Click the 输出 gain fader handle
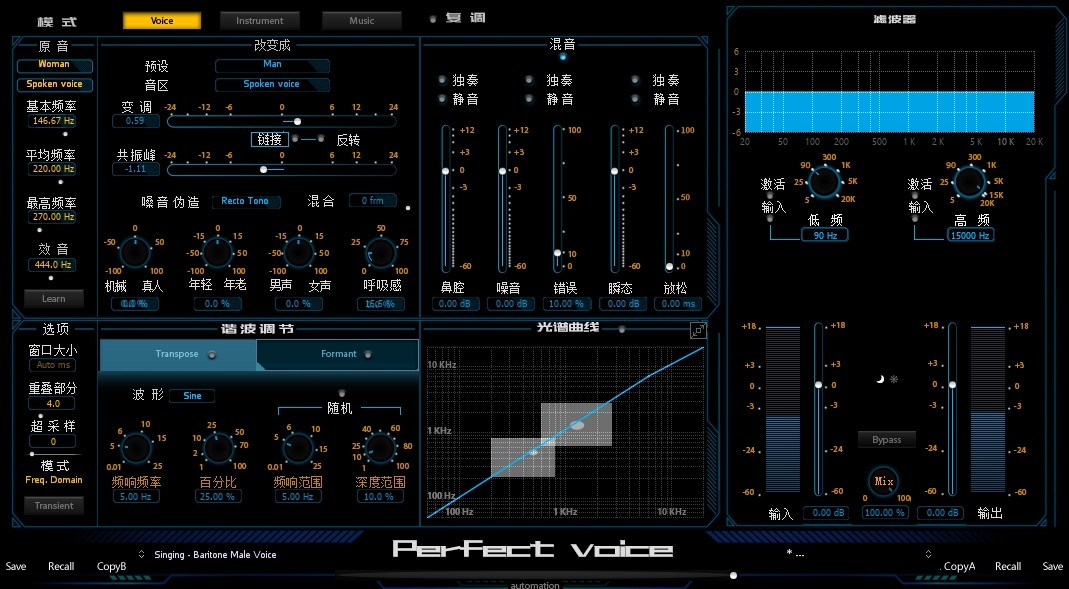The height and width of the screenshot is (589, 1069). coord(952,385)
